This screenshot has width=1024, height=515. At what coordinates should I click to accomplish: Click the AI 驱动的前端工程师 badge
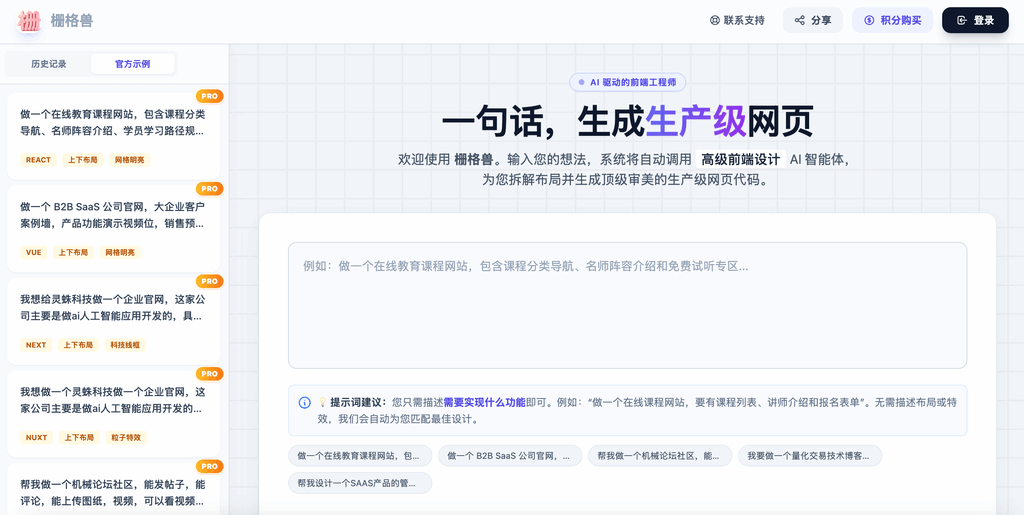click(x=628, y=82)
